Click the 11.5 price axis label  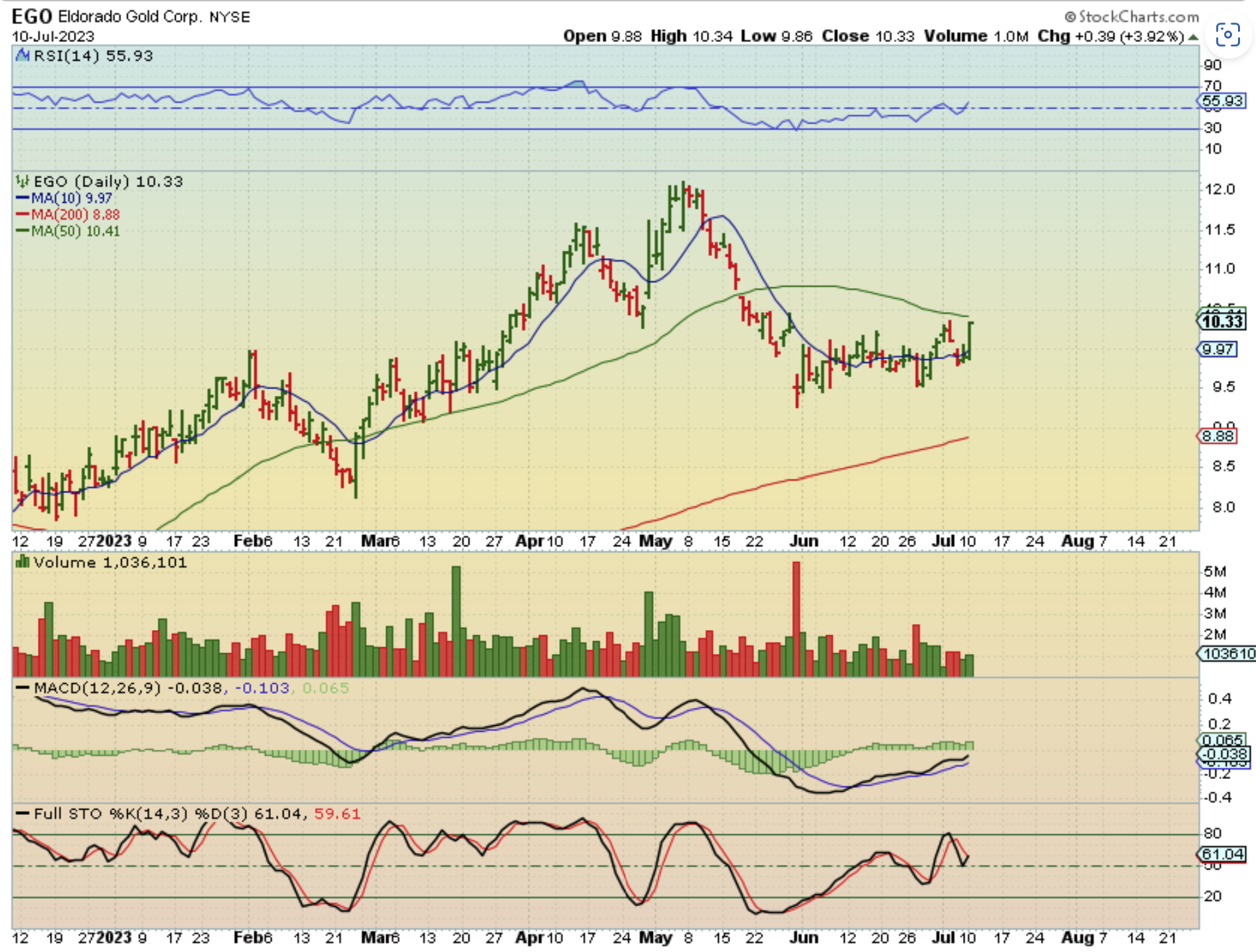1219,230
